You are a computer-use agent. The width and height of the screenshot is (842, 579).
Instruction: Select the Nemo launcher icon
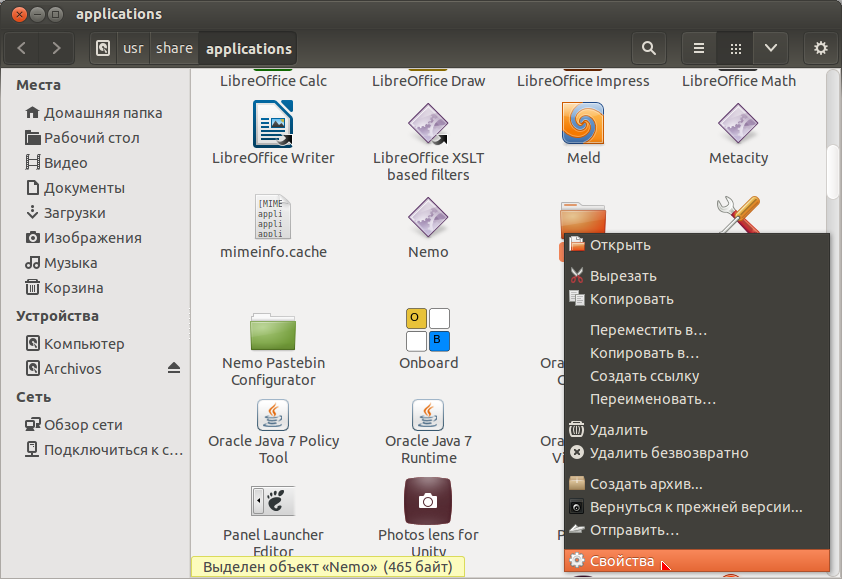[428, 218]
